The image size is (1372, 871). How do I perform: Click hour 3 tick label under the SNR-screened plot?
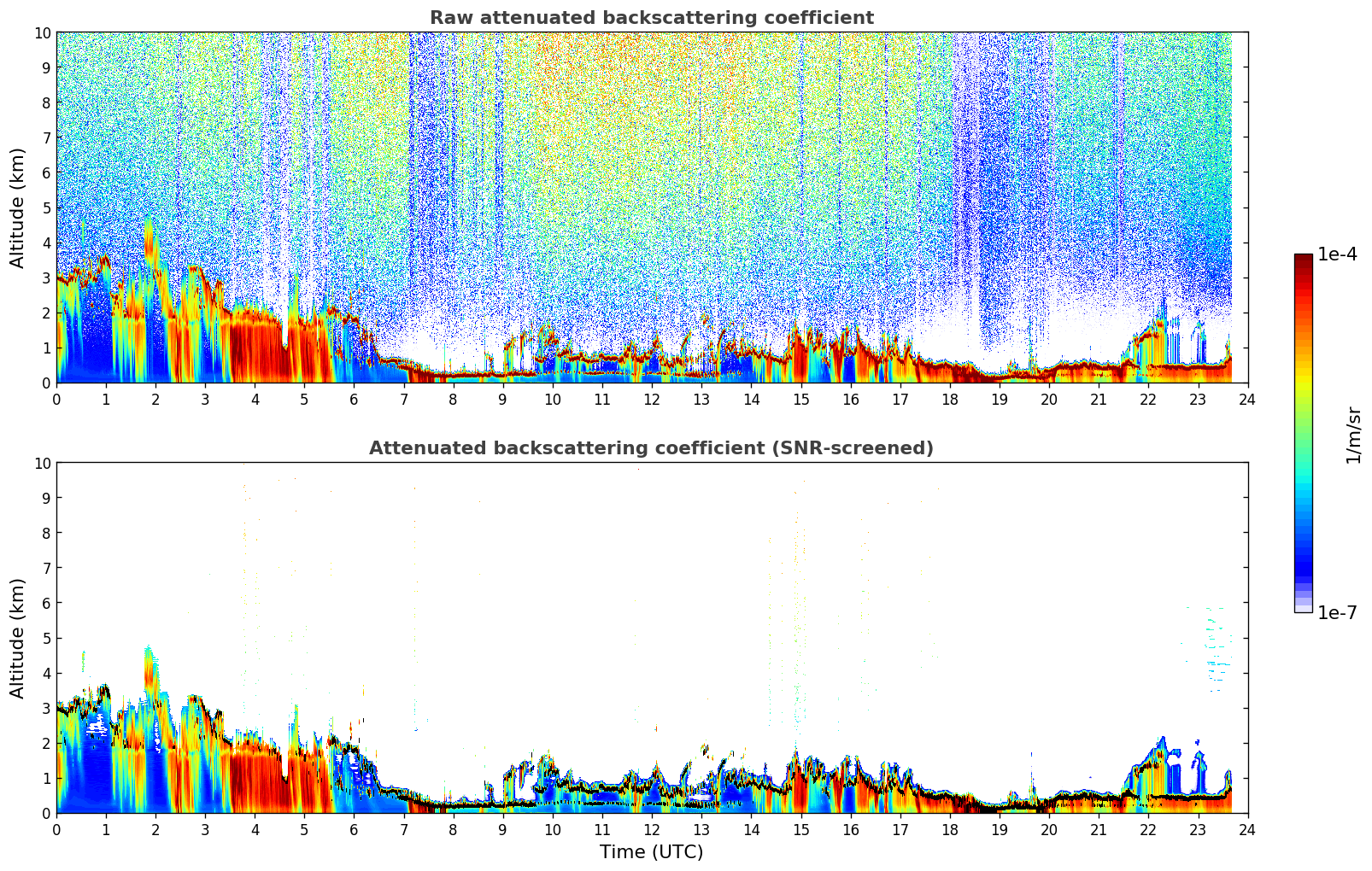[206, 829]
